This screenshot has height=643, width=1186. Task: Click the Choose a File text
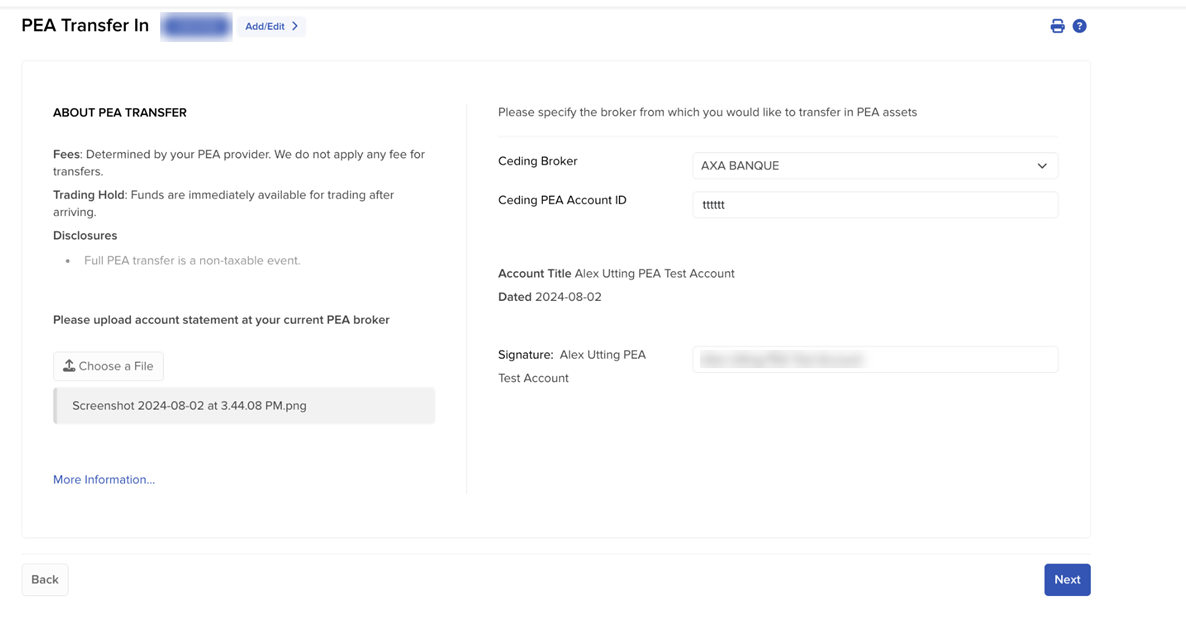click(x=116, y=366)
